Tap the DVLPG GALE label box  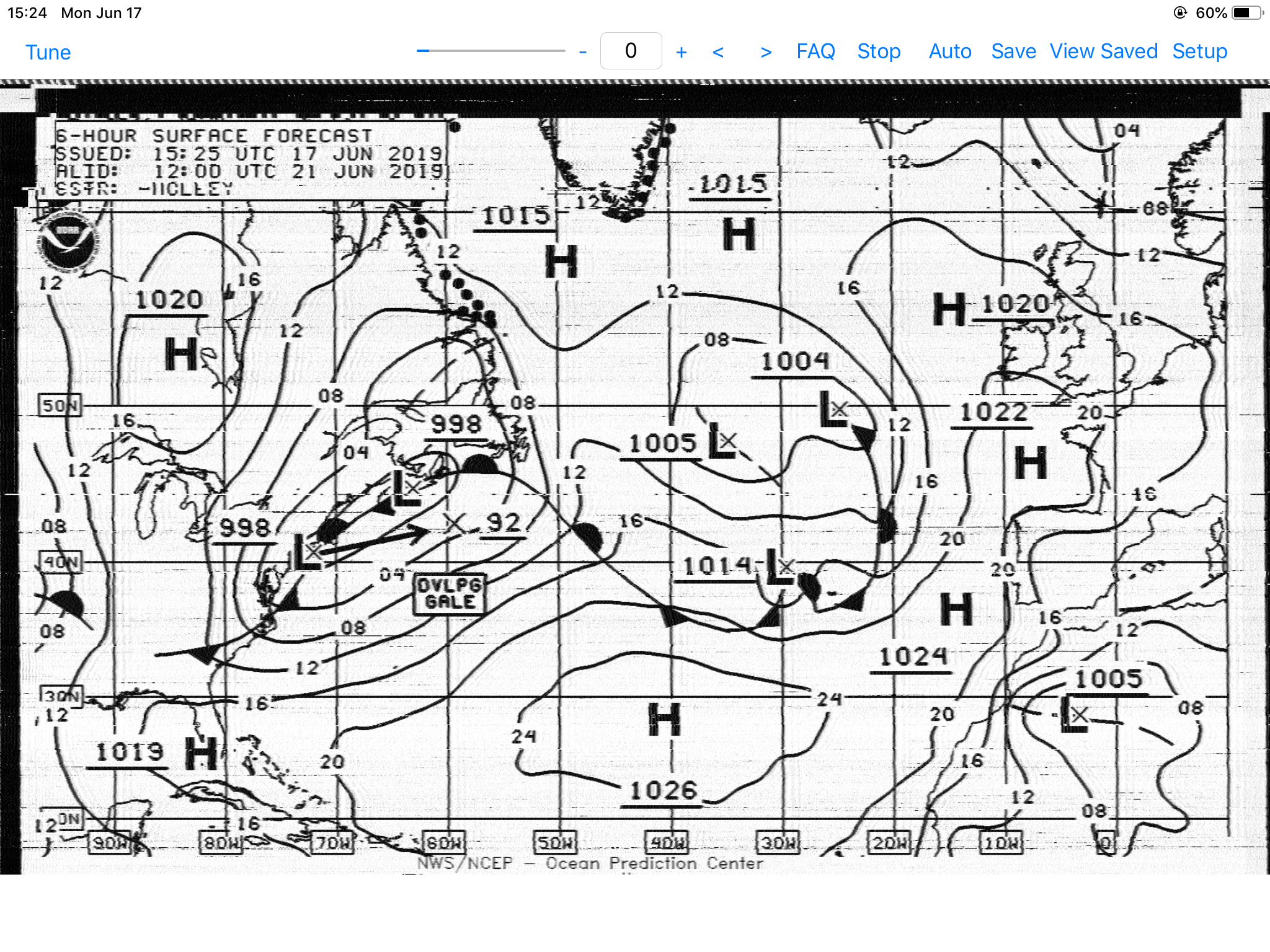click(449, 594)
